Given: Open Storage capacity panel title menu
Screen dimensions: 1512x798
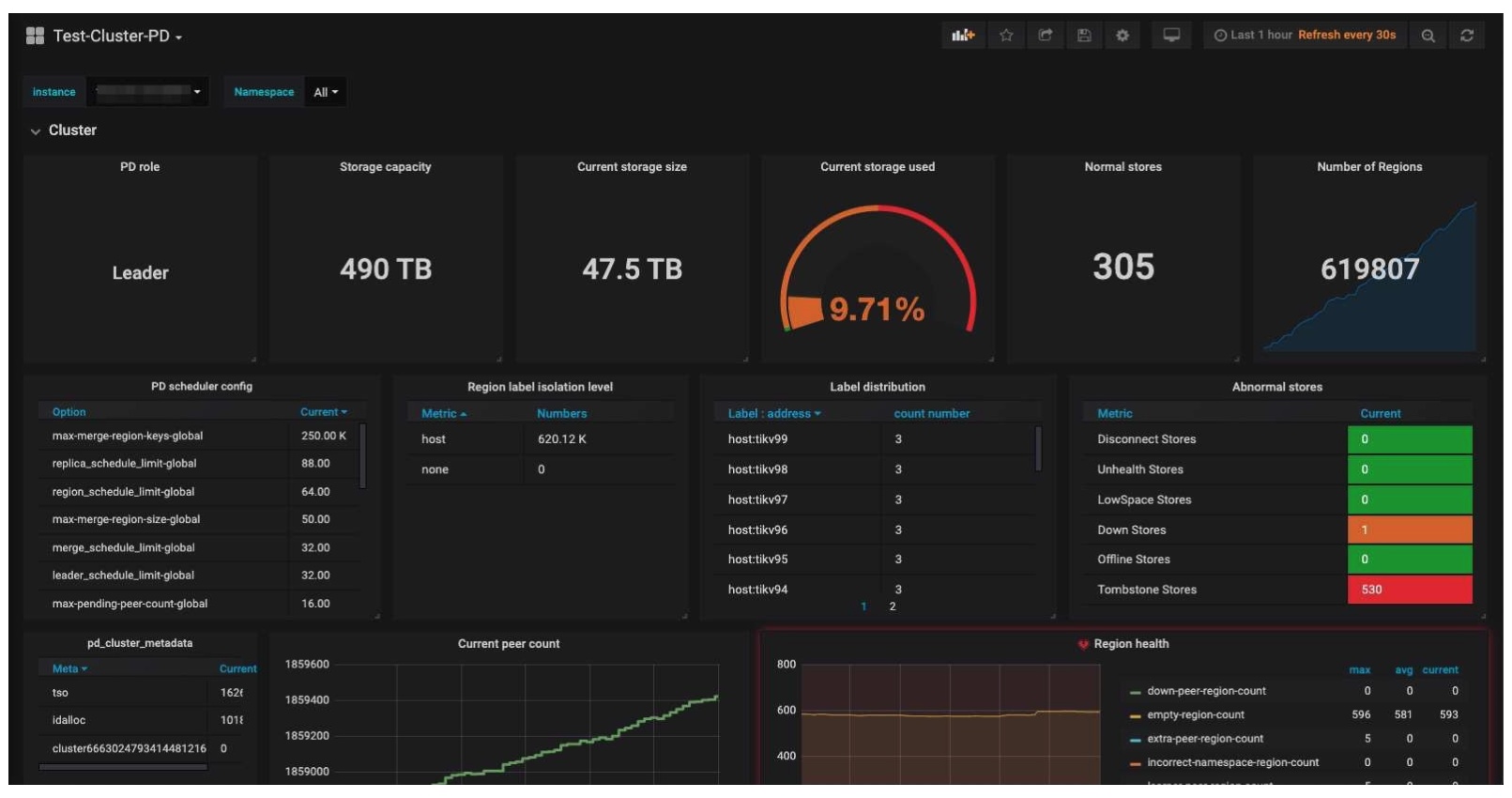Looking at the screenshot, I should pyautogui.click(x=386, y=167).
